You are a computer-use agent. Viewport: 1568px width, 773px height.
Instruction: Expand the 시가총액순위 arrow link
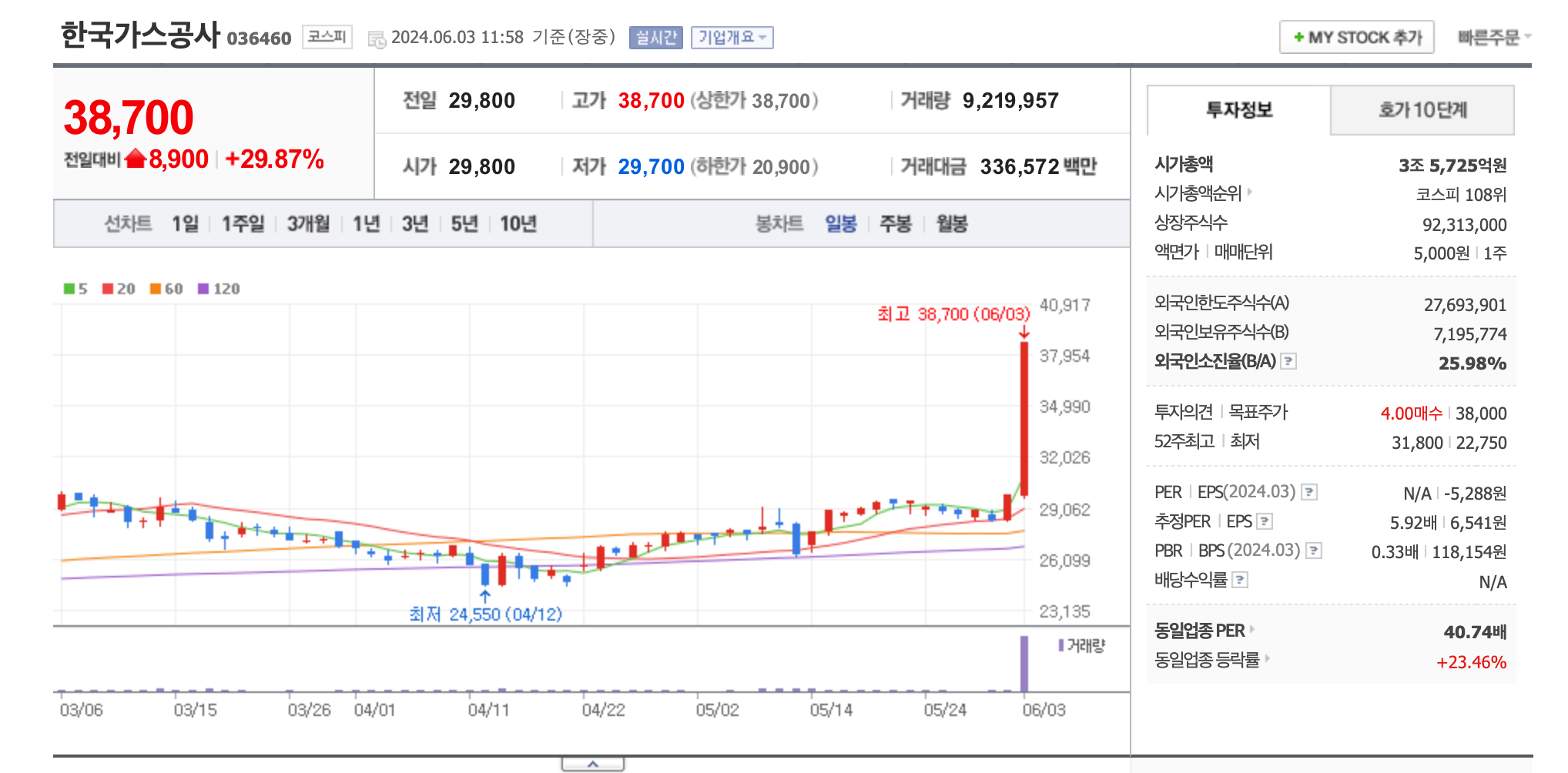1250,192
